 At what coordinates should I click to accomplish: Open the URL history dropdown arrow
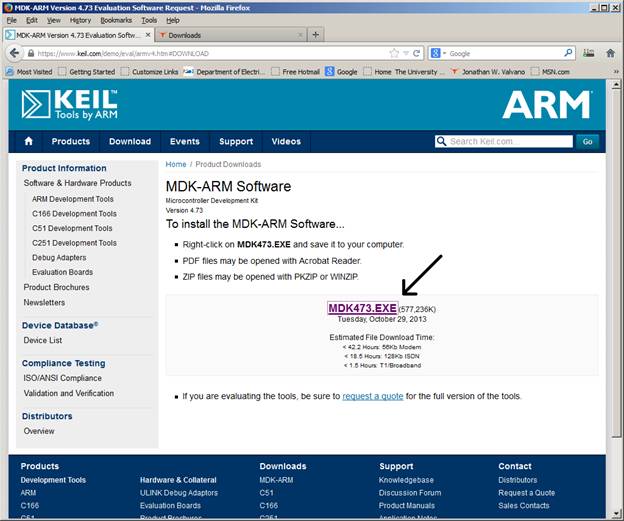click(x=406, y=53)
